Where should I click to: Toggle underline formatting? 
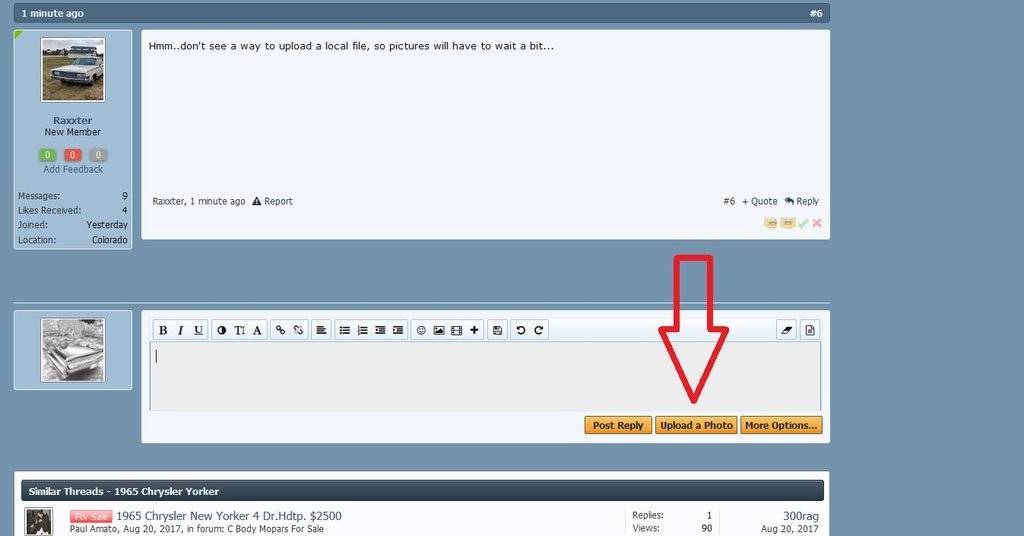click(x=198, y=330)
